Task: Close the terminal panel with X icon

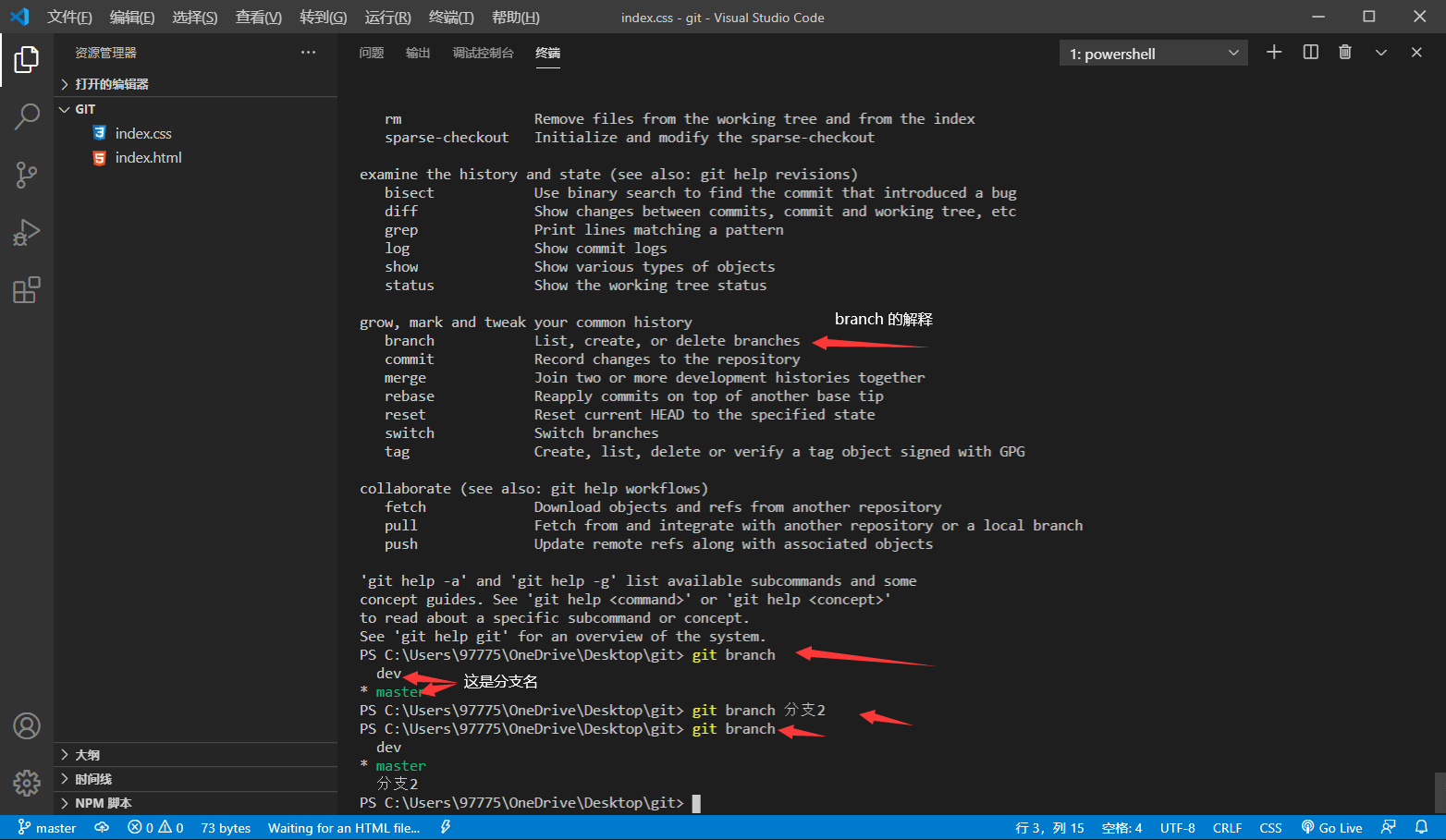Action: (1416, 53)
